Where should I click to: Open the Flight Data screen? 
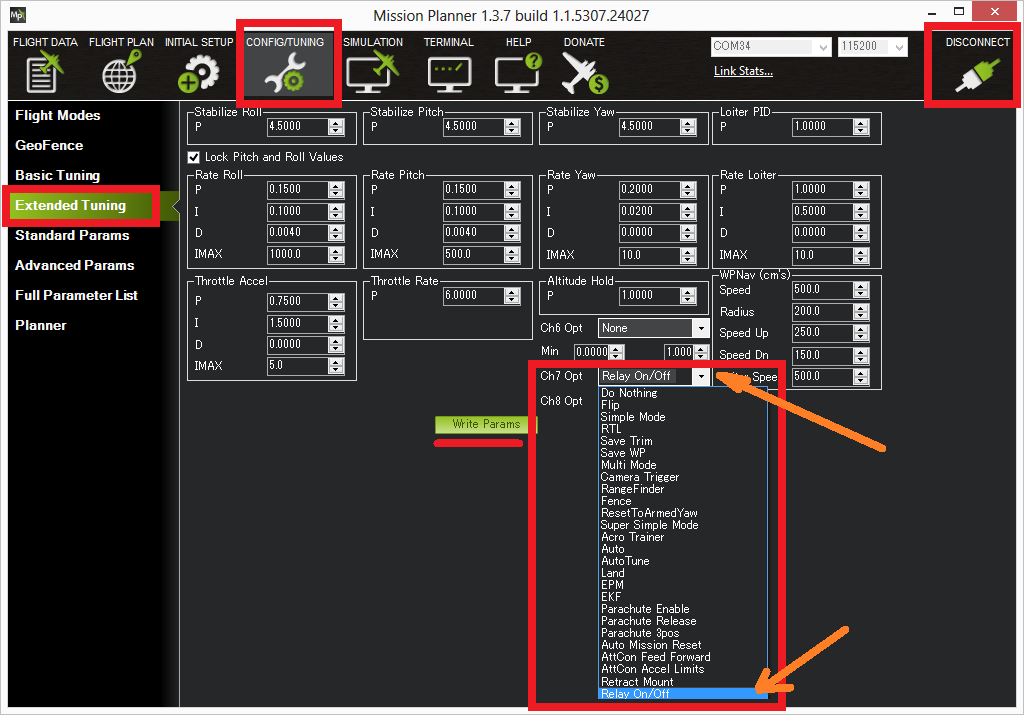click(x=45, y=68)
